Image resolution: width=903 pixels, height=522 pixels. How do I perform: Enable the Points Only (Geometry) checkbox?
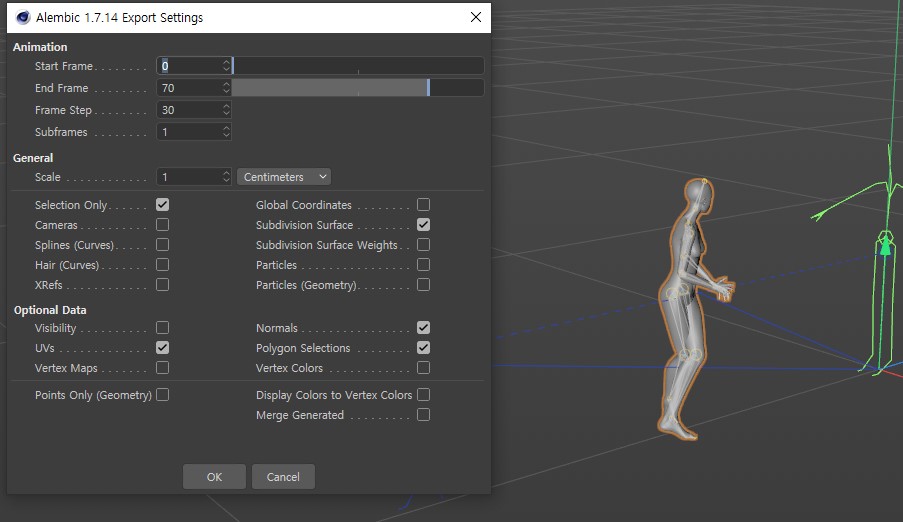pyautogui.click(x=162, y=395)
